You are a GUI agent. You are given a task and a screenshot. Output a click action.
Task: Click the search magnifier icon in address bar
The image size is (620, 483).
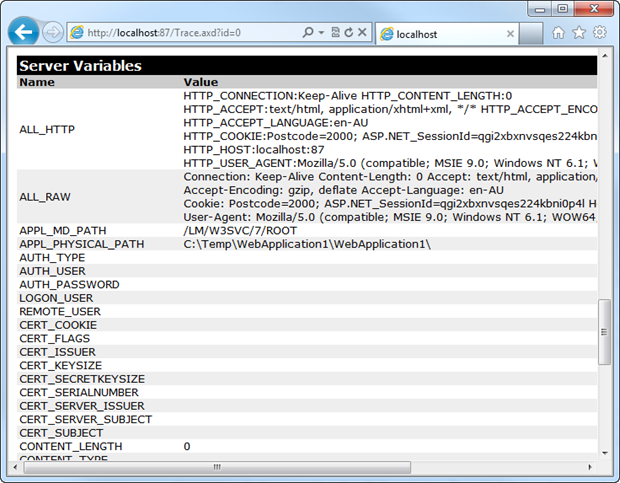pyautogui.click(x=307, y=32)
